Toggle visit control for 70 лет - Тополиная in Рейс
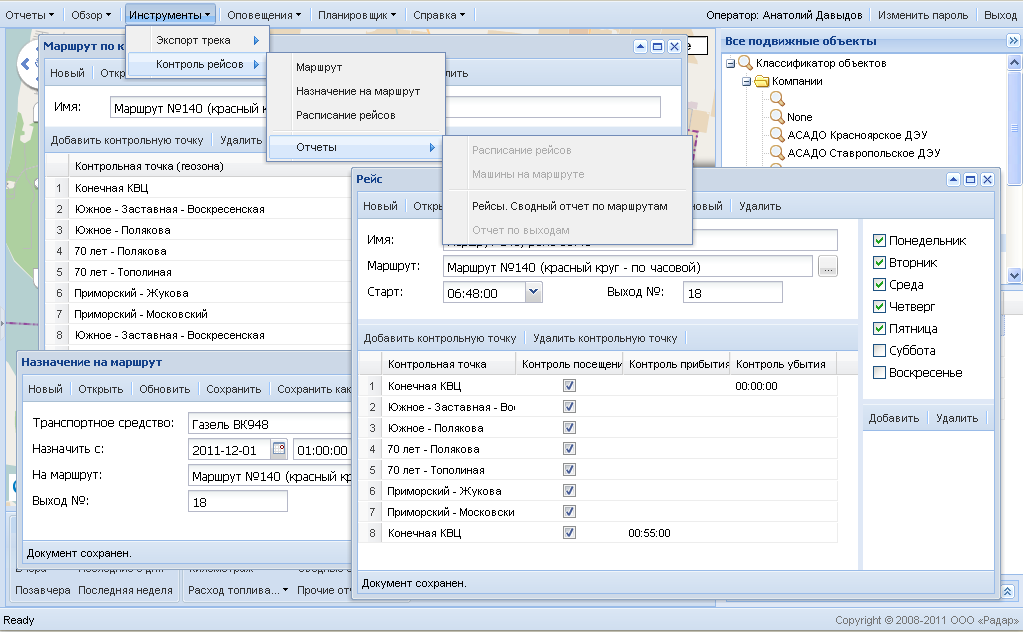This screenshot has width=1023, height=632. coord(569,470)
